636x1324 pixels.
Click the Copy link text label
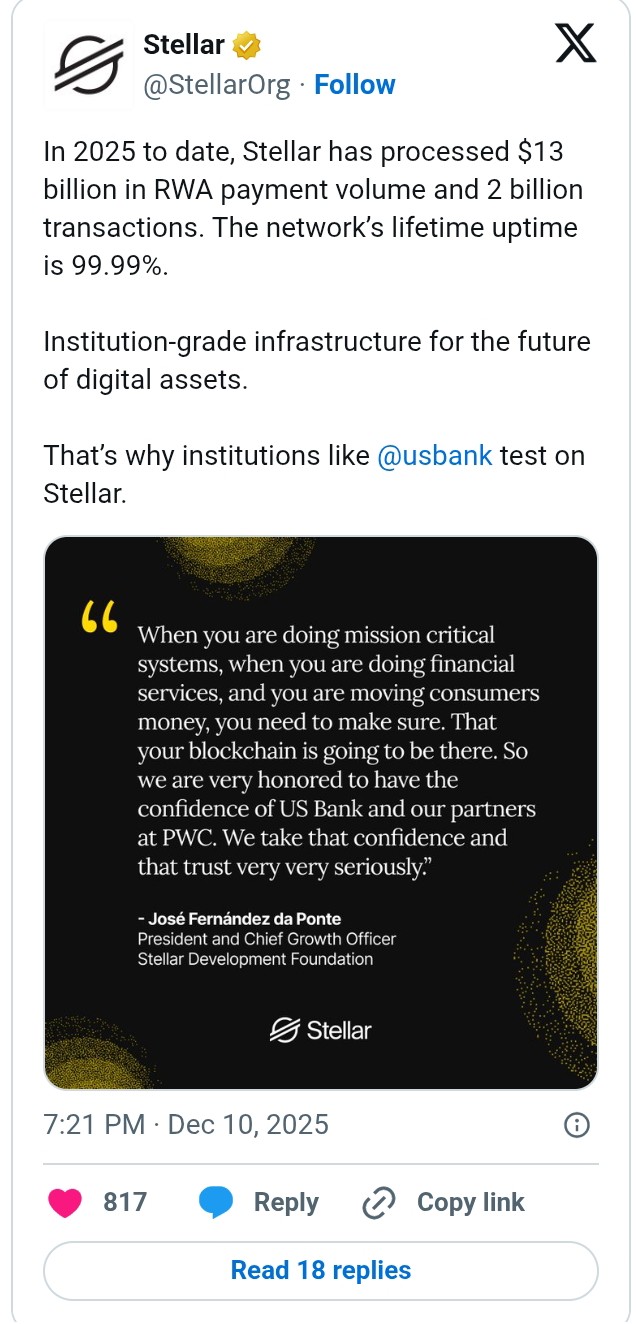pos(470,1203)
